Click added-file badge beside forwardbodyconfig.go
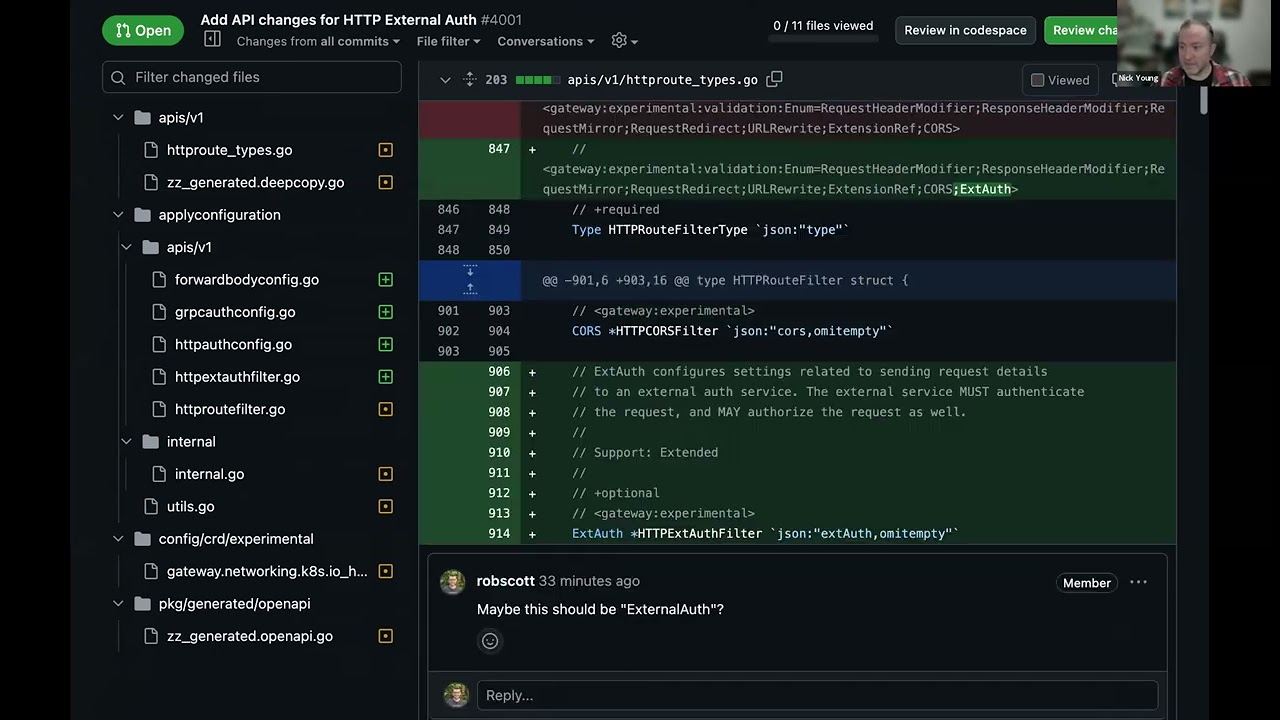The width and height of the screenshot is (1280, 720). 386,280
